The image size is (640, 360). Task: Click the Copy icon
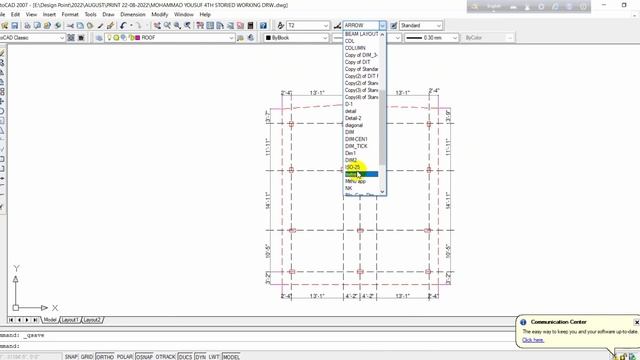tap(80, 26)
